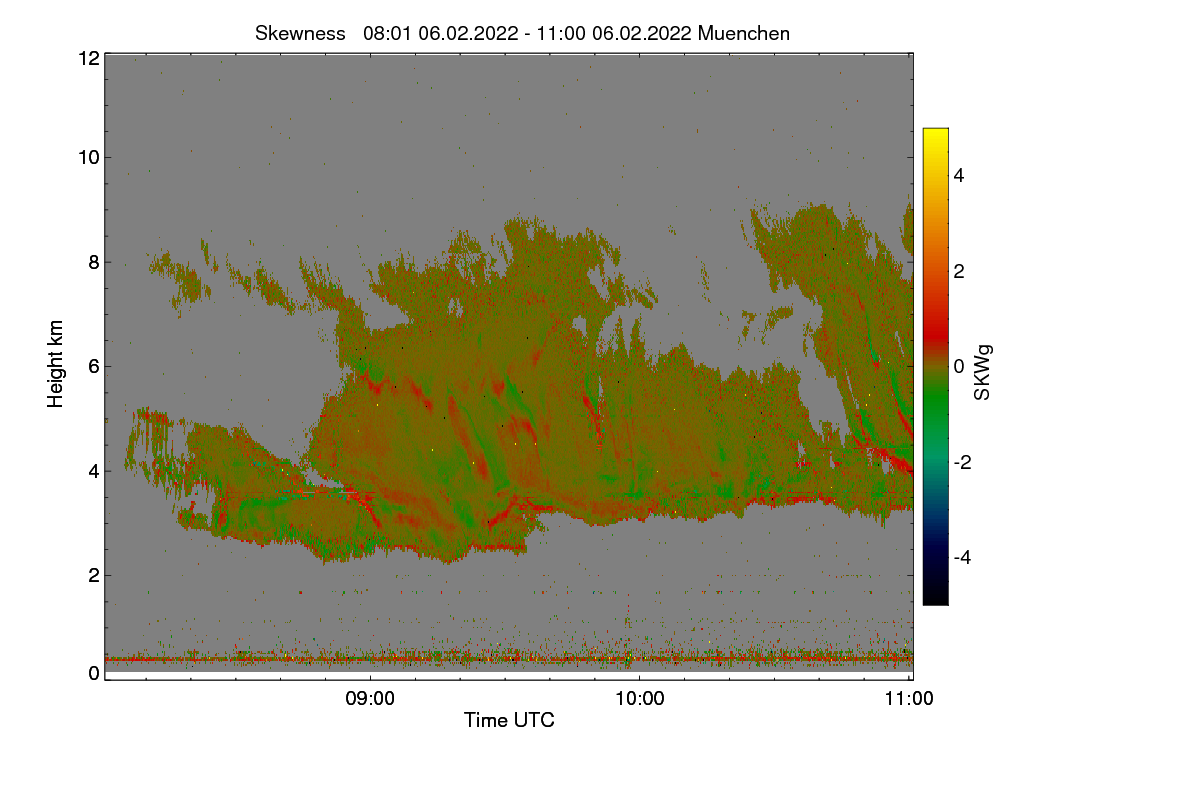Click the 'Time UTC' x-axis label
This screenshot has height=800, width=1200.
pos(509,720)
